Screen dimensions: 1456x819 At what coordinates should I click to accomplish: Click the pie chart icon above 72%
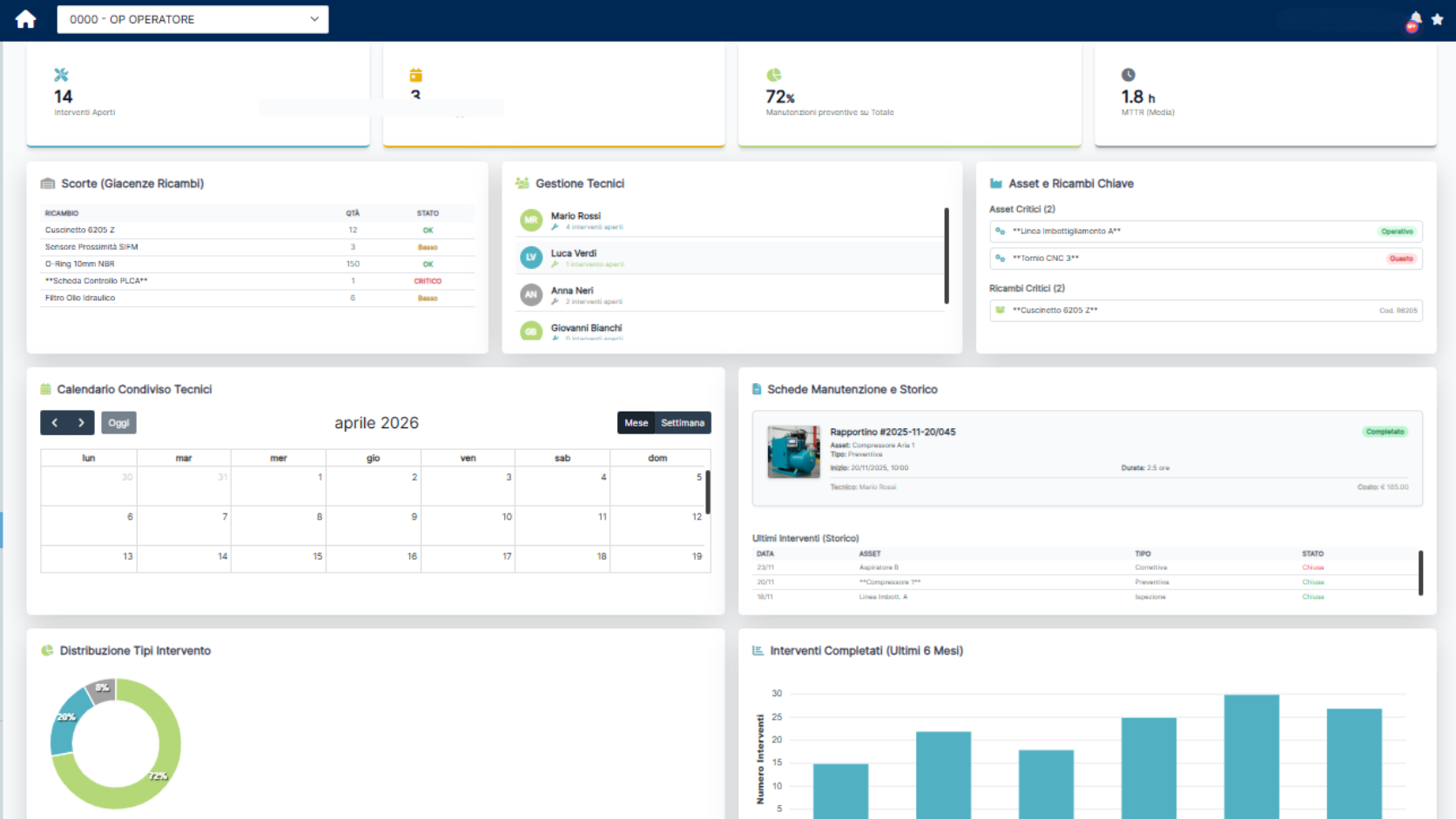pos(773,75)
